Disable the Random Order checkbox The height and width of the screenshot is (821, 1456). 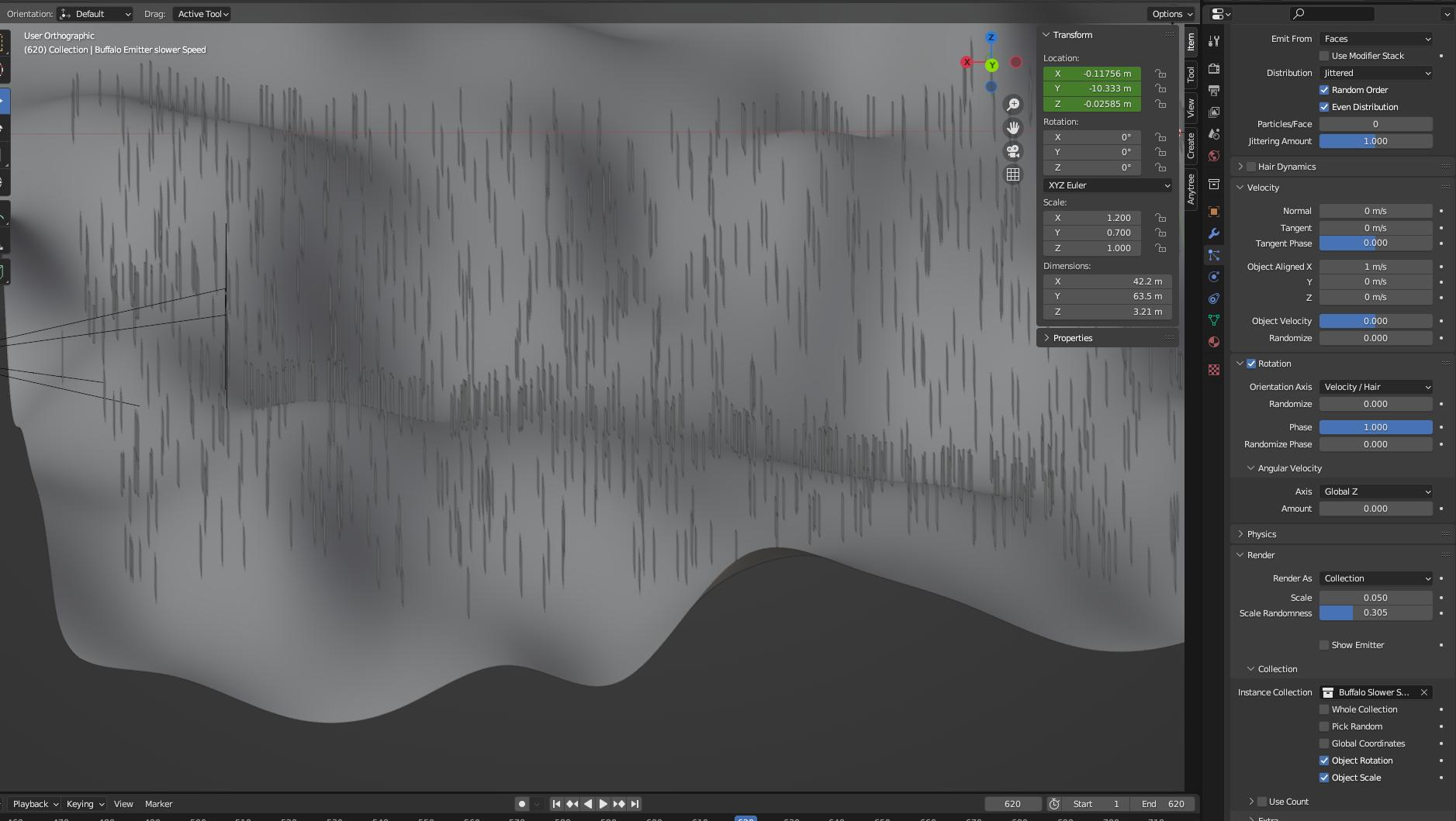point(1324,90)
